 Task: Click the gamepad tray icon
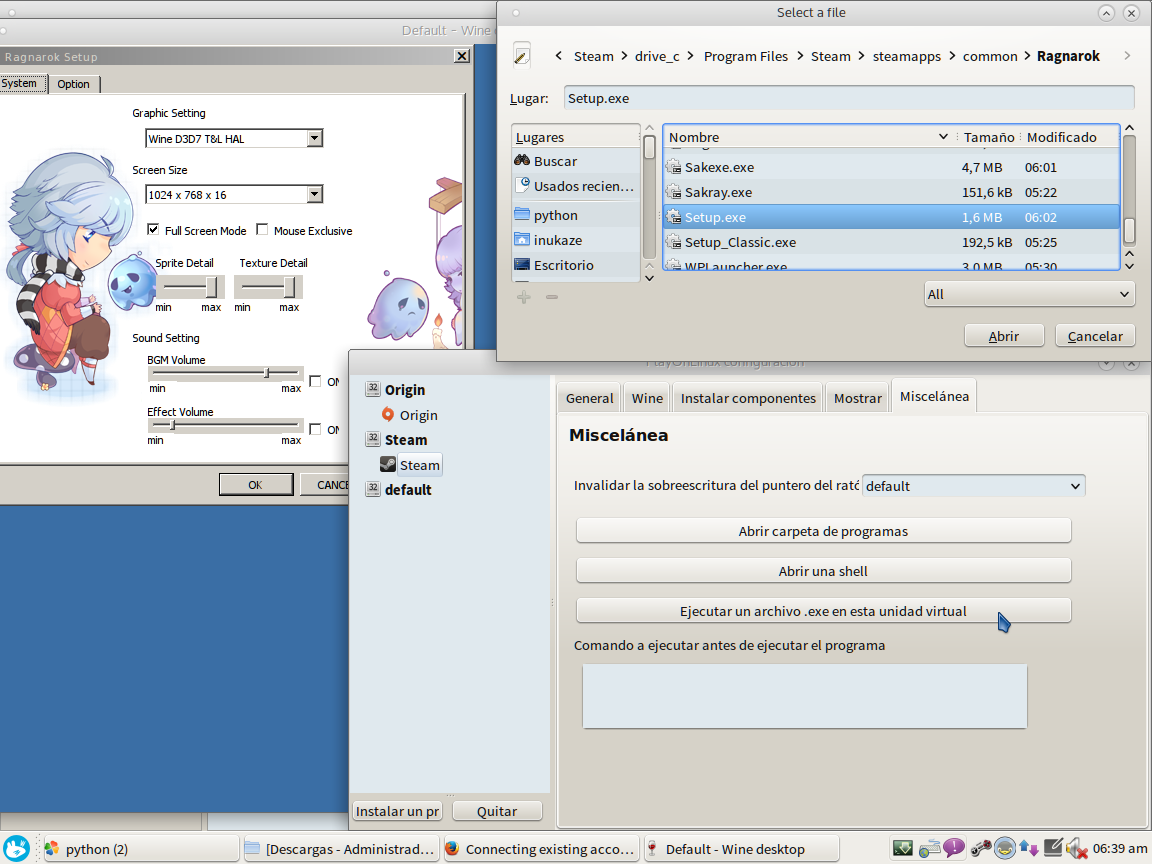(x=981, y=849)
